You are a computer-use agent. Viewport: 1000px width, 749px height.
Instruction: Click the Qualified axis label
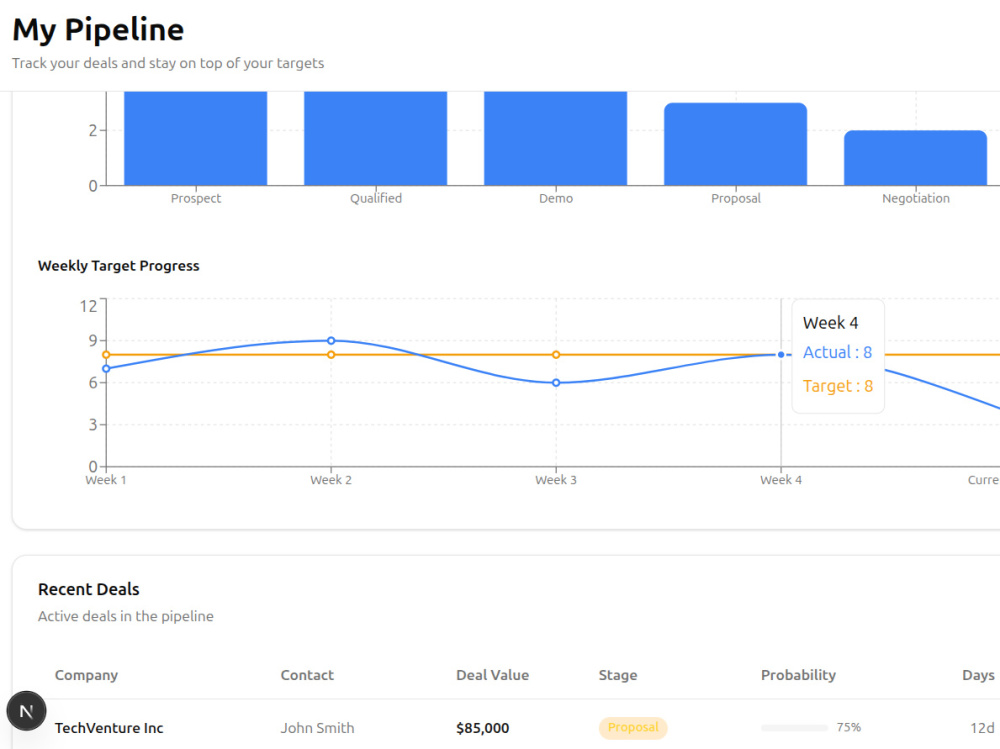coord(376,198)
